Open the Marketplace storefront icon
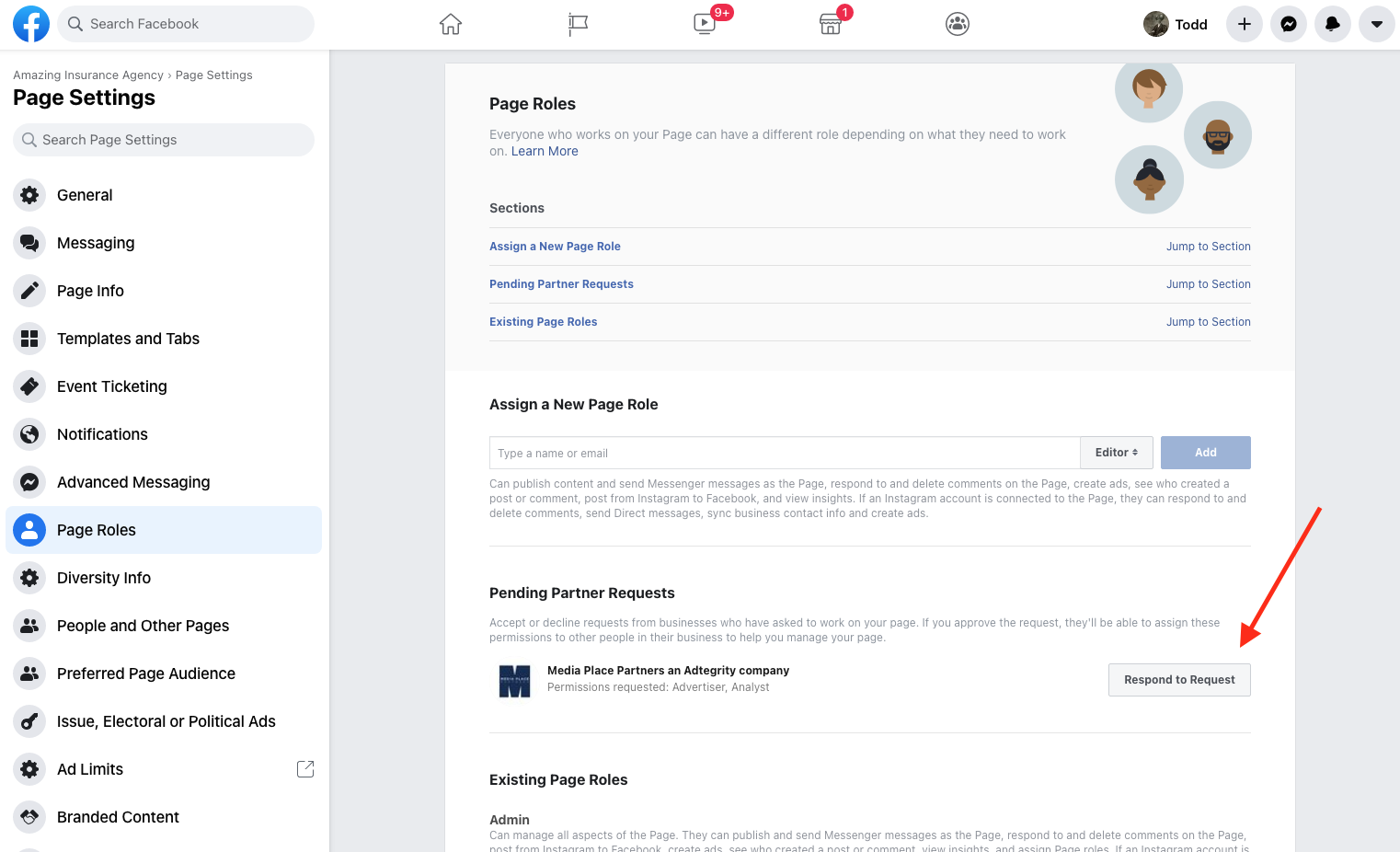The width and height of the screenshot is (1400, 852). (x=831, y=24)
